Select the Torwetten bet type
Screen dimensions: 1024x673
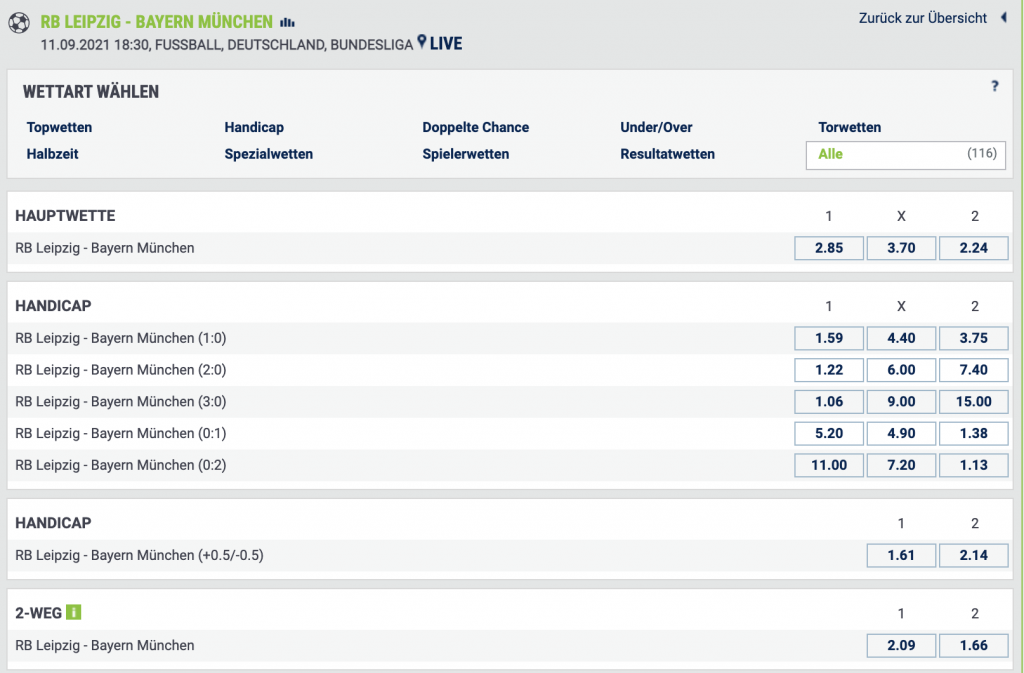(850, 127)
